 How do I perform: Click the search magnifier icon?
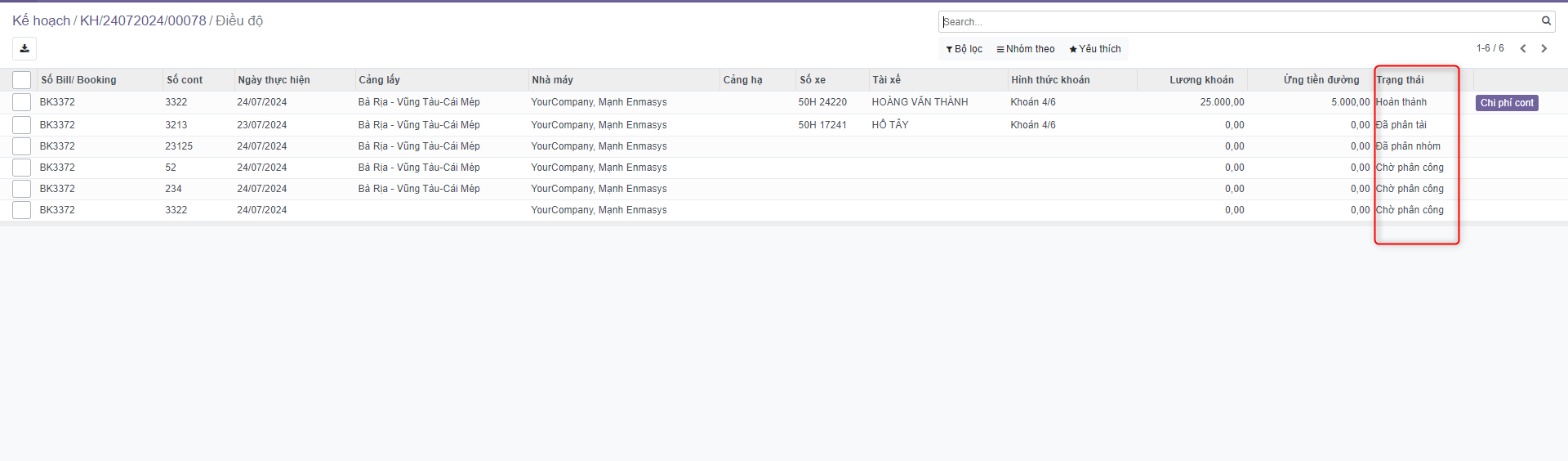1546,21
